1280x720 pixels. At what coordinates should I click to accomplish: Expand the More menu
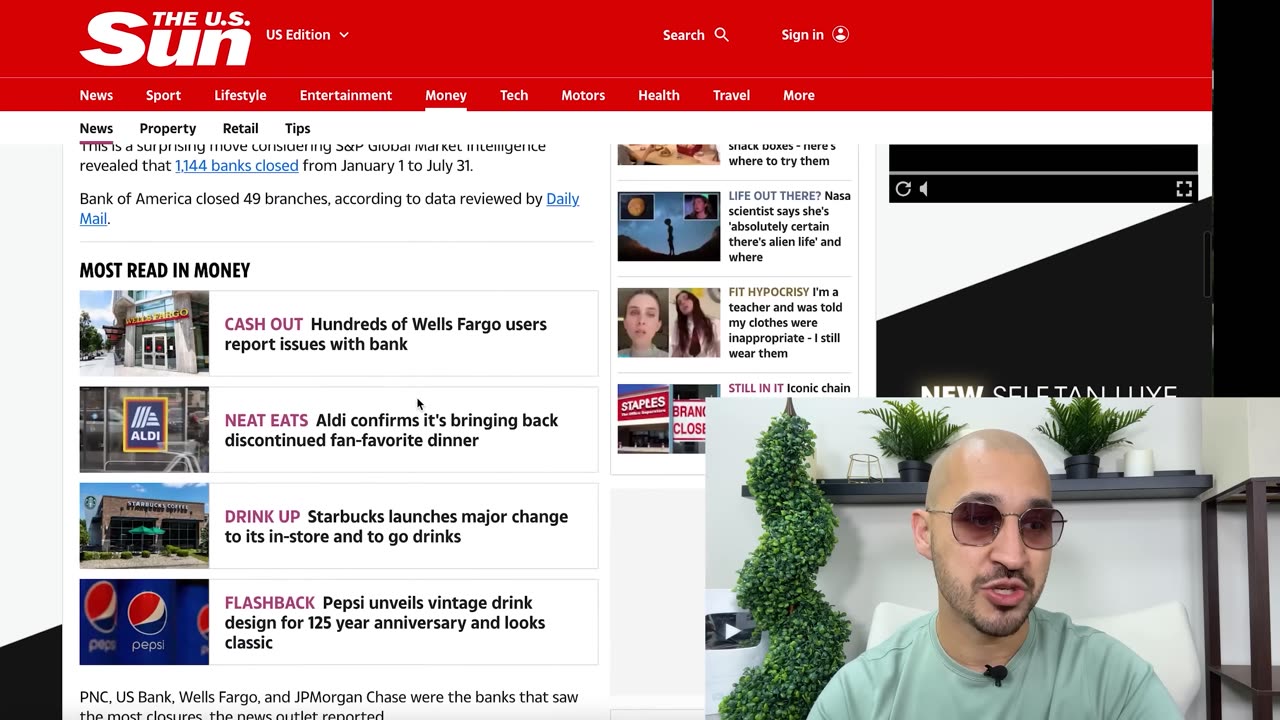(x=798, y=95)
